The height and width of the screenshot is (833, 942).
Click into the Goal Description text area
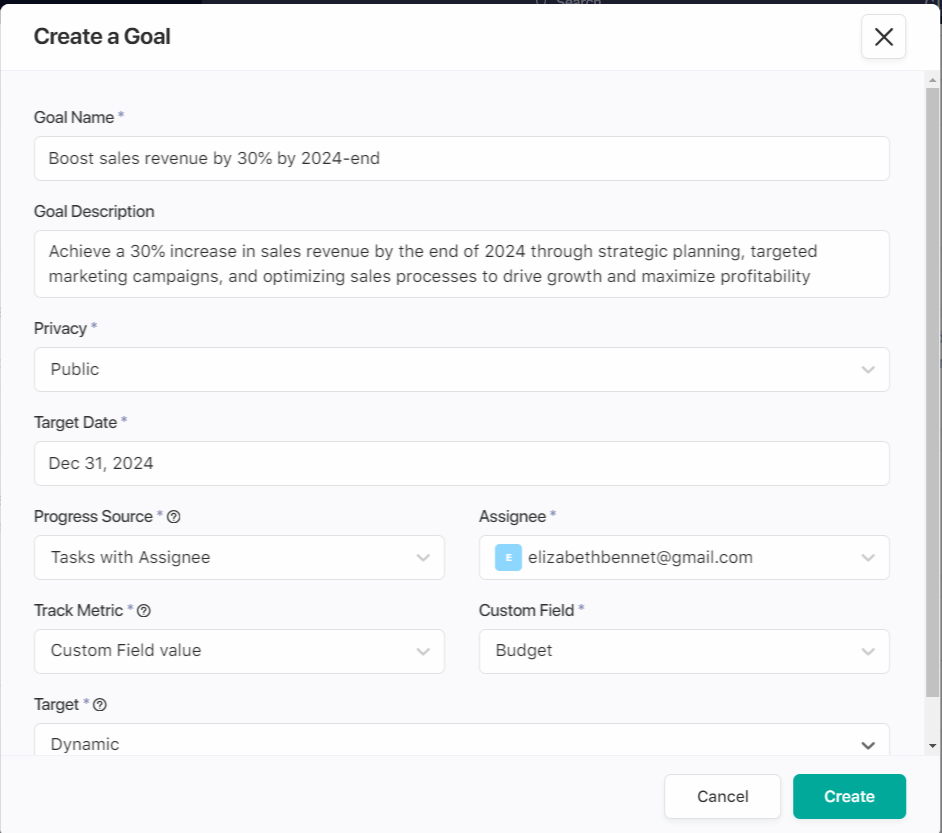pyautogui.click(x=461, y=264)
